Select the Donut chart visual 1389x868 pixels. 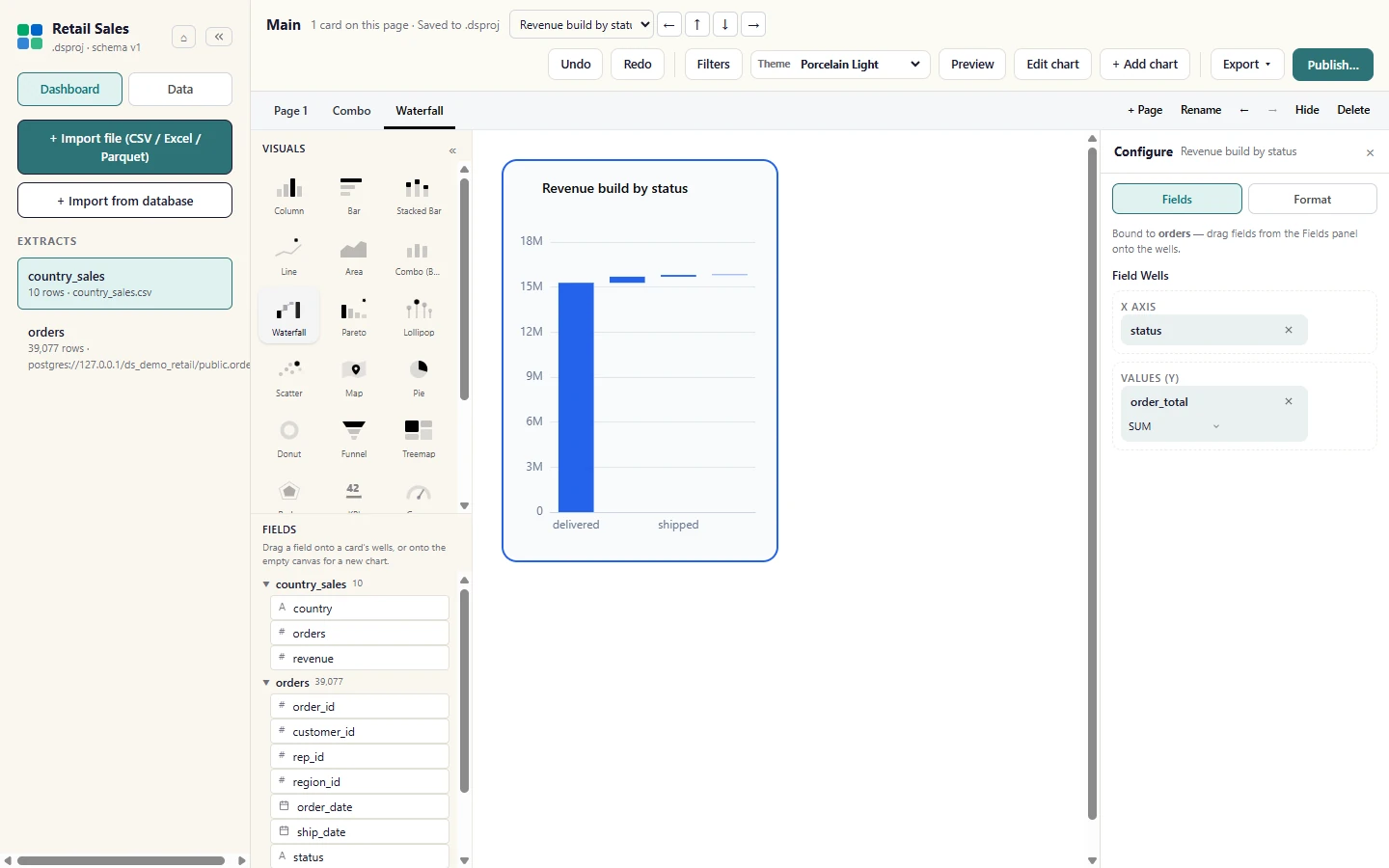(x=288, y=439)
